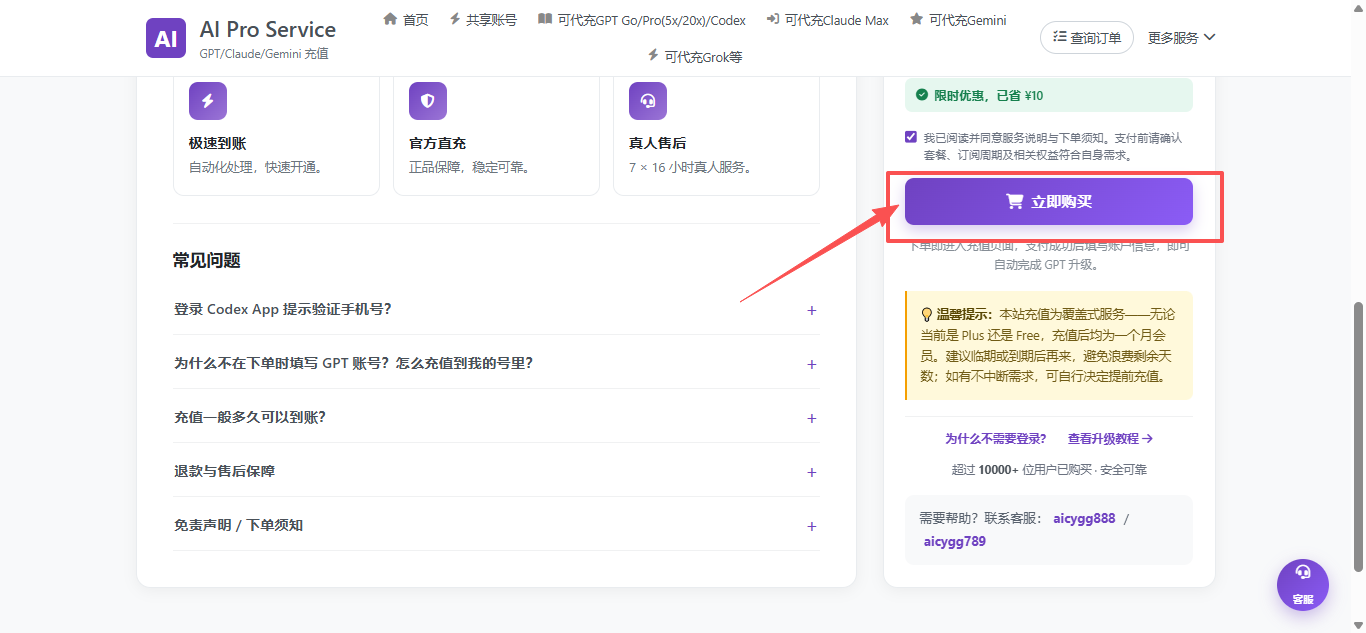1366x633 pixels.
Task: Click the shield 官方直充 icon
Action: [428, 101]
